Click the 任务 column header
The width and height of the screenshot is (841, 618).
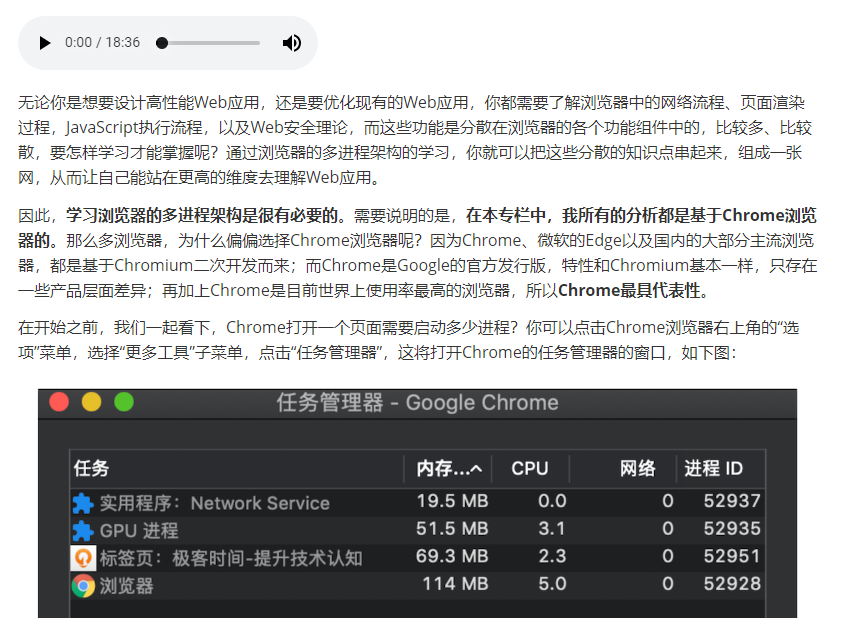[x=237, y=468]
